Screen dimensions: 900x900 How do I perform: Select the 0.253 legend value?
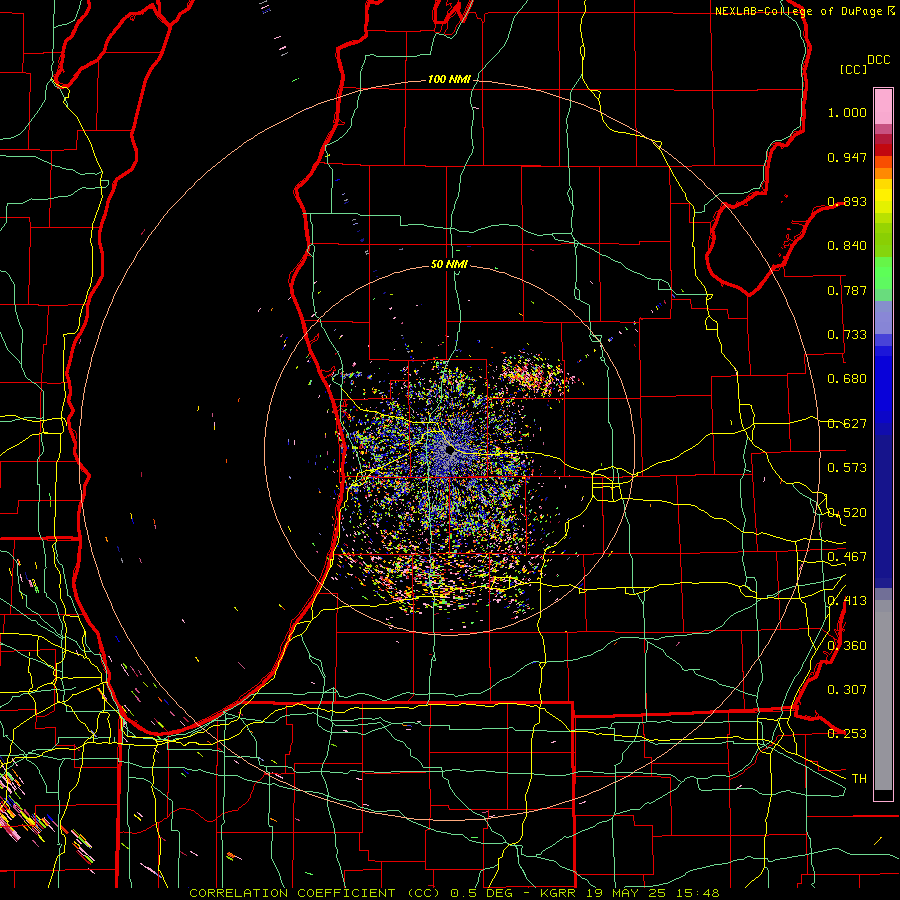847,734
